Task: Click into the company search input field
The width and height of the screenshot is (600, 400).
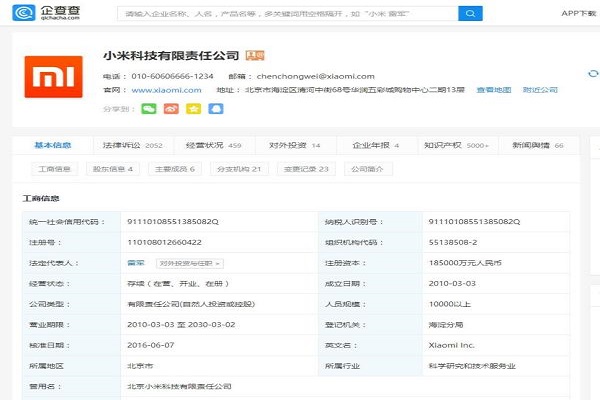Action: coord(285,13)
